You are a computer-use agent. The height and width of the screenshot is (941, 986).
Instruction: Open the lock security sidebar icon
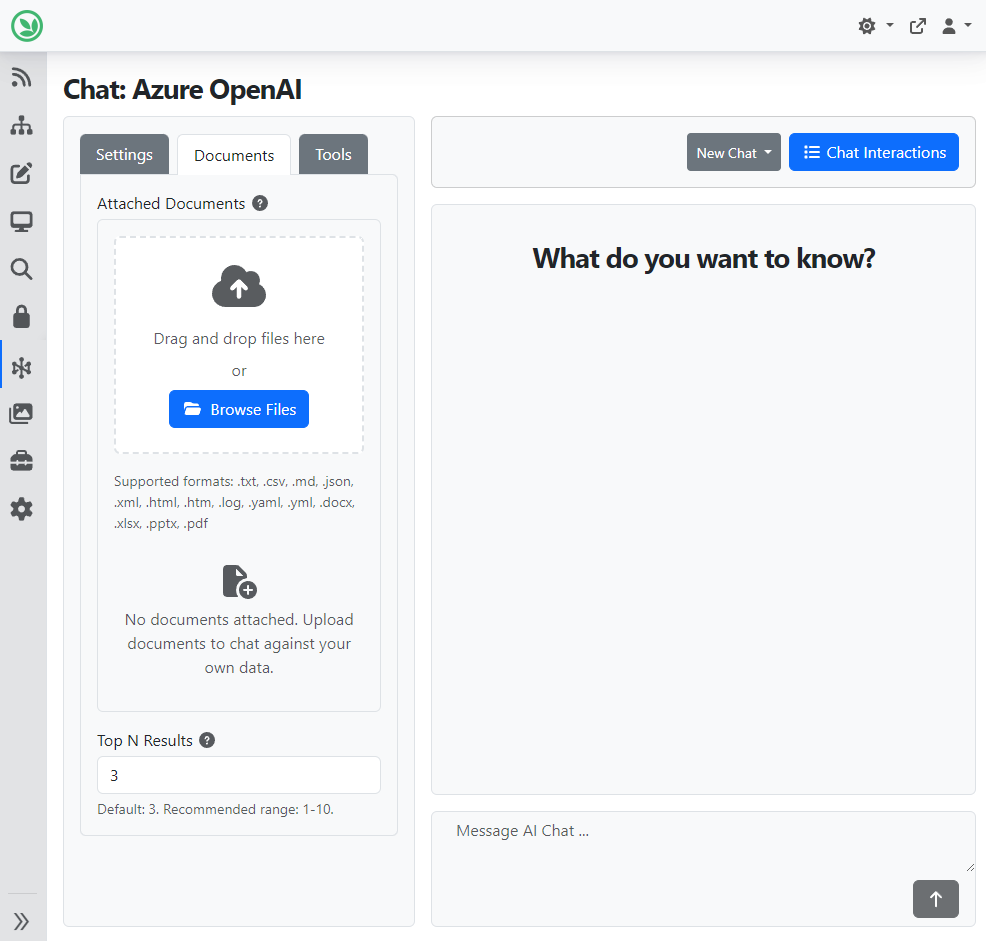[x=21, y=317]
